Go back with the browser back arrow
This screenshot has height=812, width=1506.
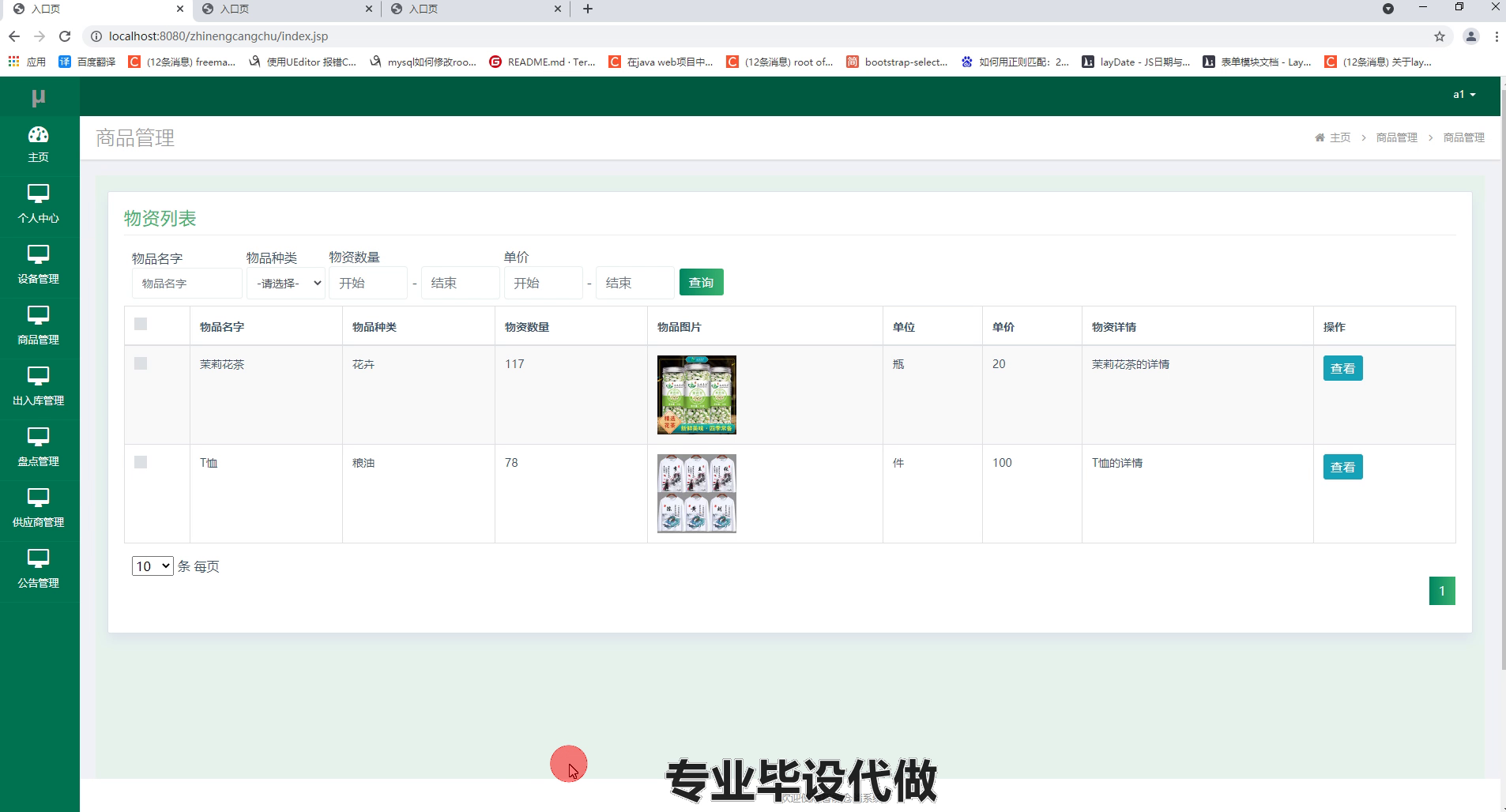pos(14,36)
